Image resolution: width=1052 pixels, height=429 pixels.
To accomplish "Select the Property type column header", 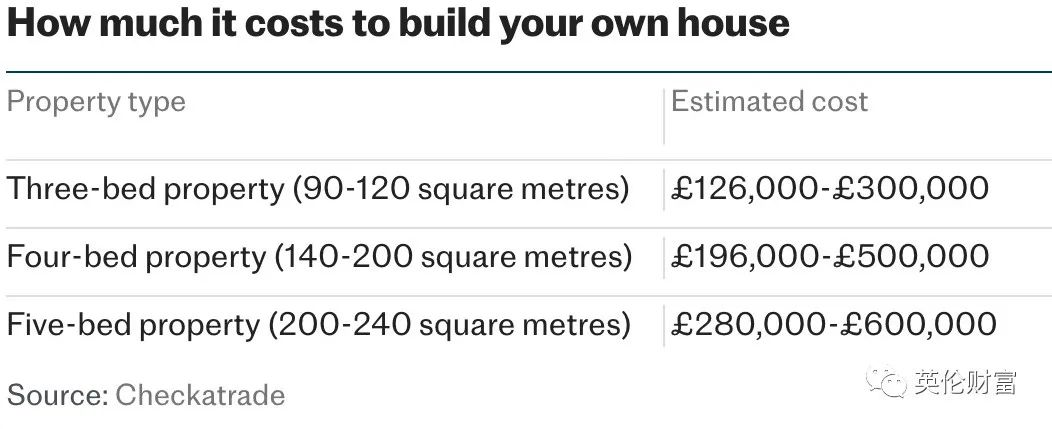I will (96, 102).
